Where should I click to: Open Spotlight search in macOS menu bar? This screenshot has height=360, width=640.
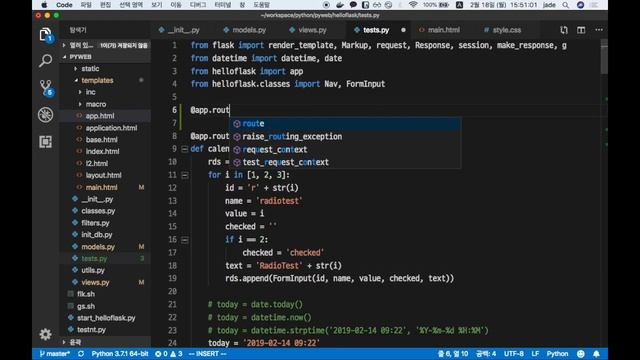point(565,5)
